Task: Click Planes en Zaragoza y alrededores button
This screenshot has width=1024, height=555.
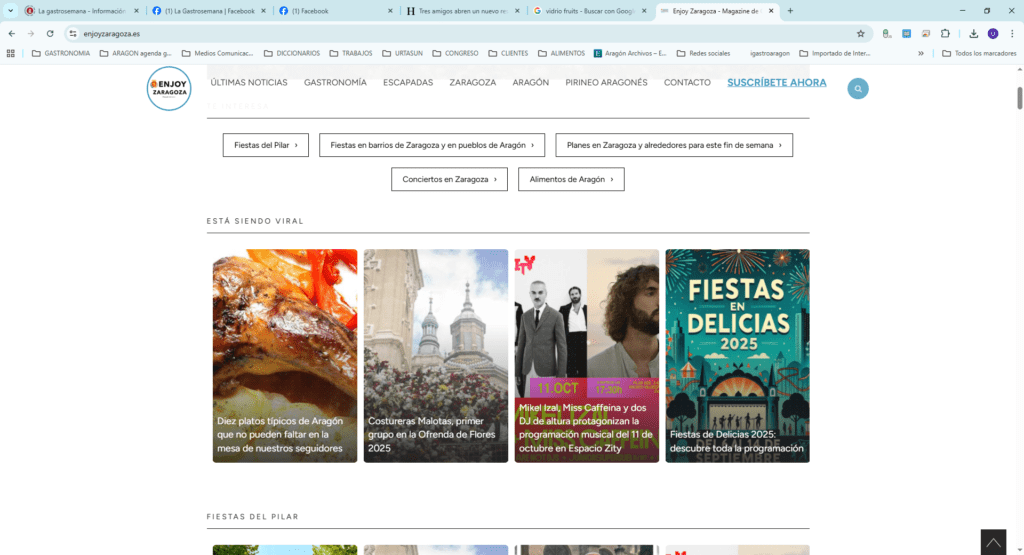Action: click(674, 145)
